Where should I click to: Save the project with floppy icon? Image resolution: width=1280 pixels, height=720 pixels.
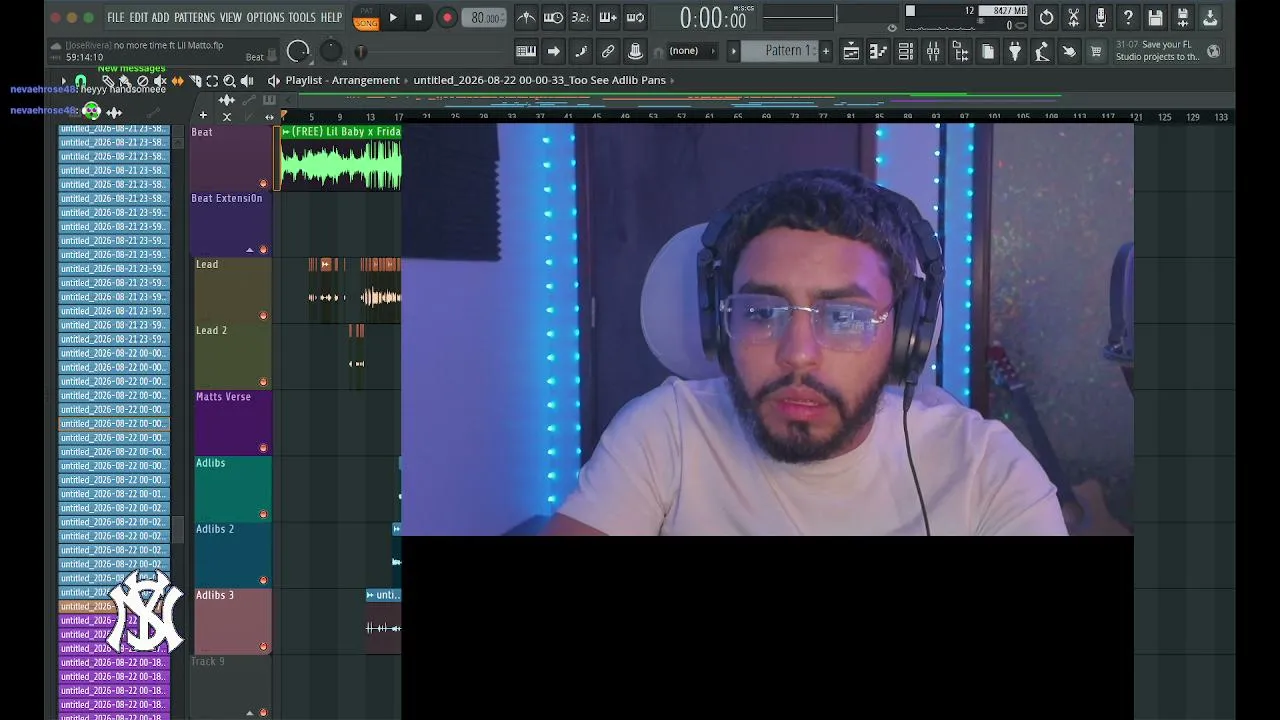1155,17
